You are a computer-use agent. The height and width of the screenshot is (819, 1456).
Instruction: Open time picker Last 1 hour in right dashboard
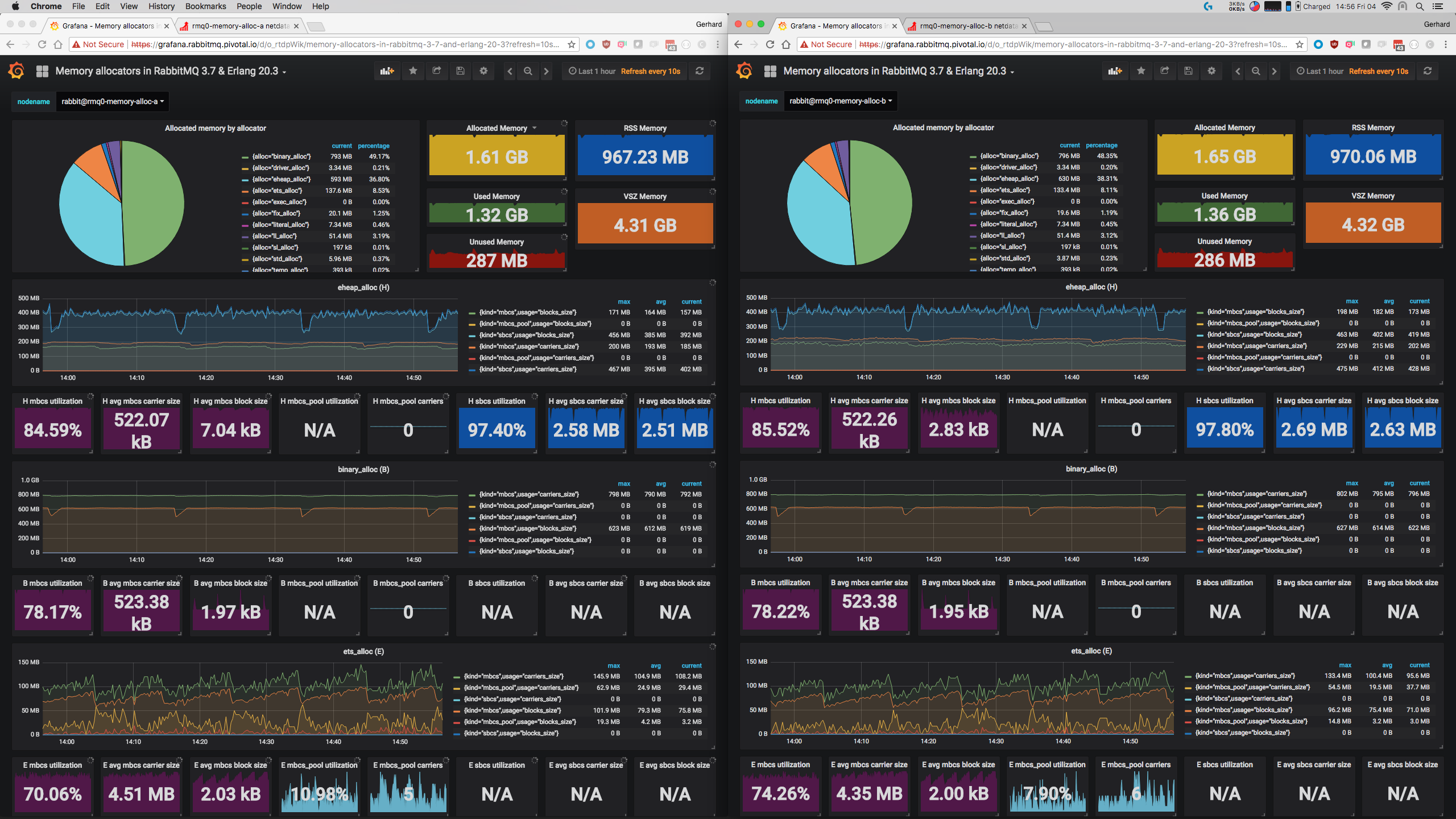(1352, 71)
